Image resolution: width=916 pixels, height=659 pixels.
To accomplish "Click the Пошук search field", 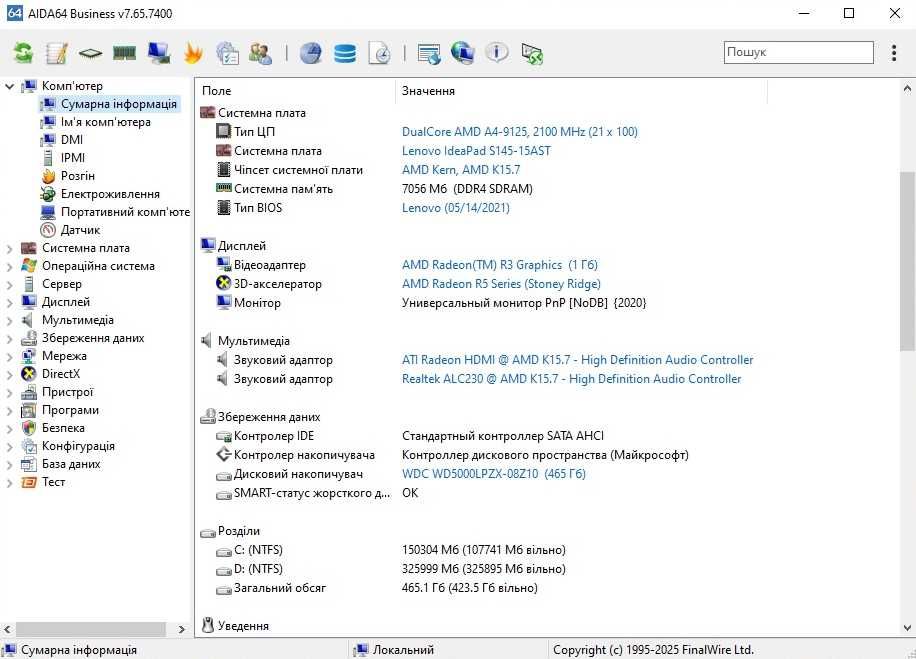I will coord(799,53).
